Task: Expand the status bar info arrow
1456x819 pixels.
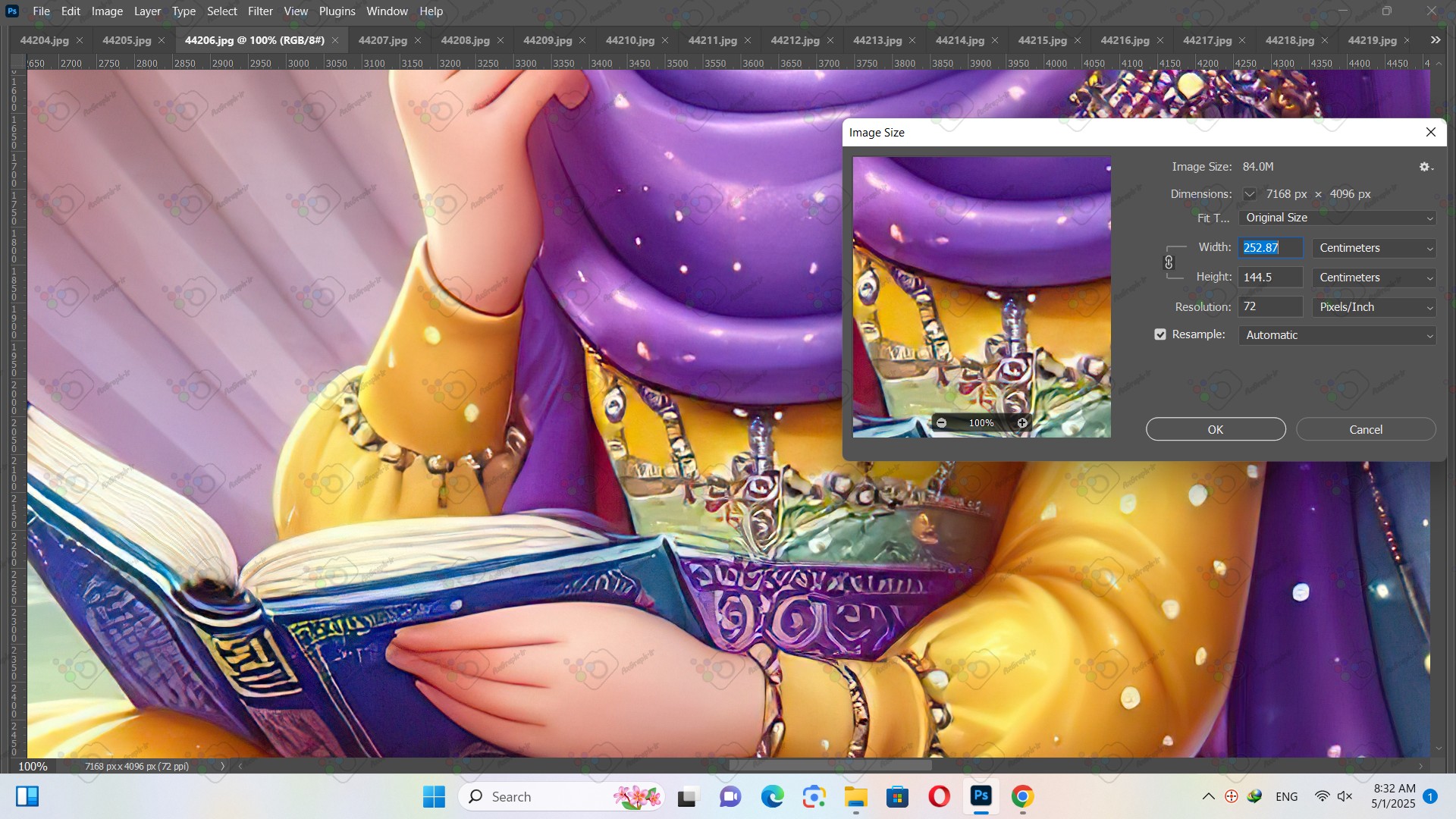Action: pyautogui.click(x=222, y=766)
